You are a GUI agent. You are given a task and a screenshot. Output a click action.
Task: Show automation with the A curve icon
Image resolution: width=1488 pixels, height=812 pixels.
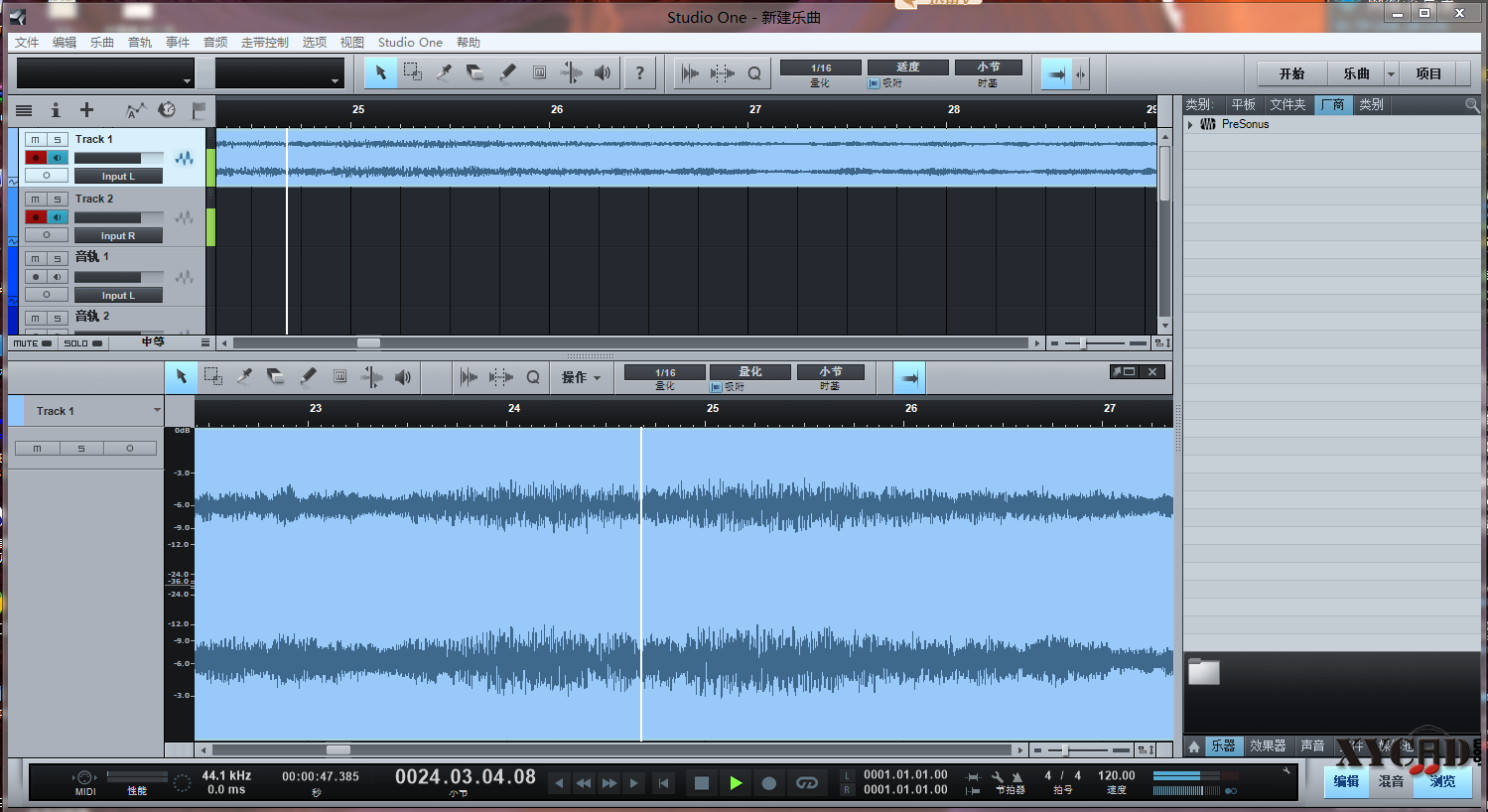[x=136, y=110]
